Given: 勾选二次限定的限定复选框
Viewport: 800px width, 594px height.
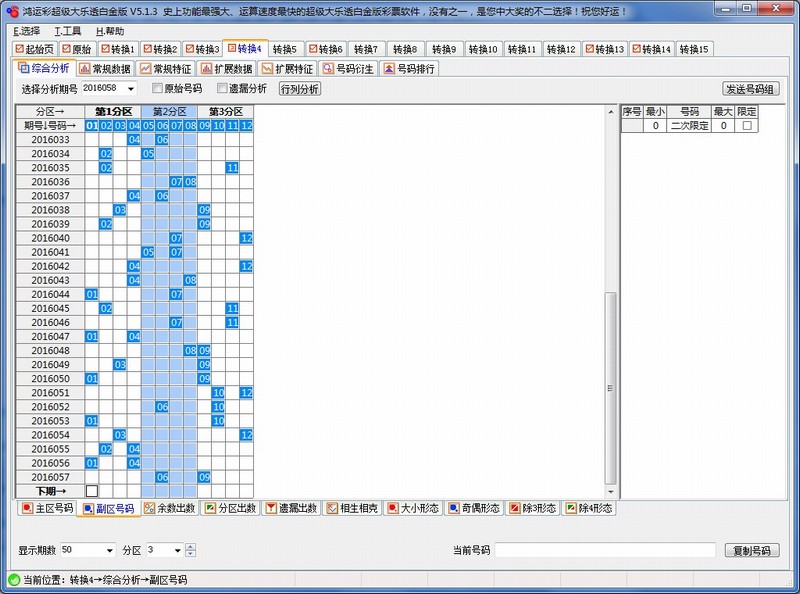Looking at the screenshot, I should 746,124.
